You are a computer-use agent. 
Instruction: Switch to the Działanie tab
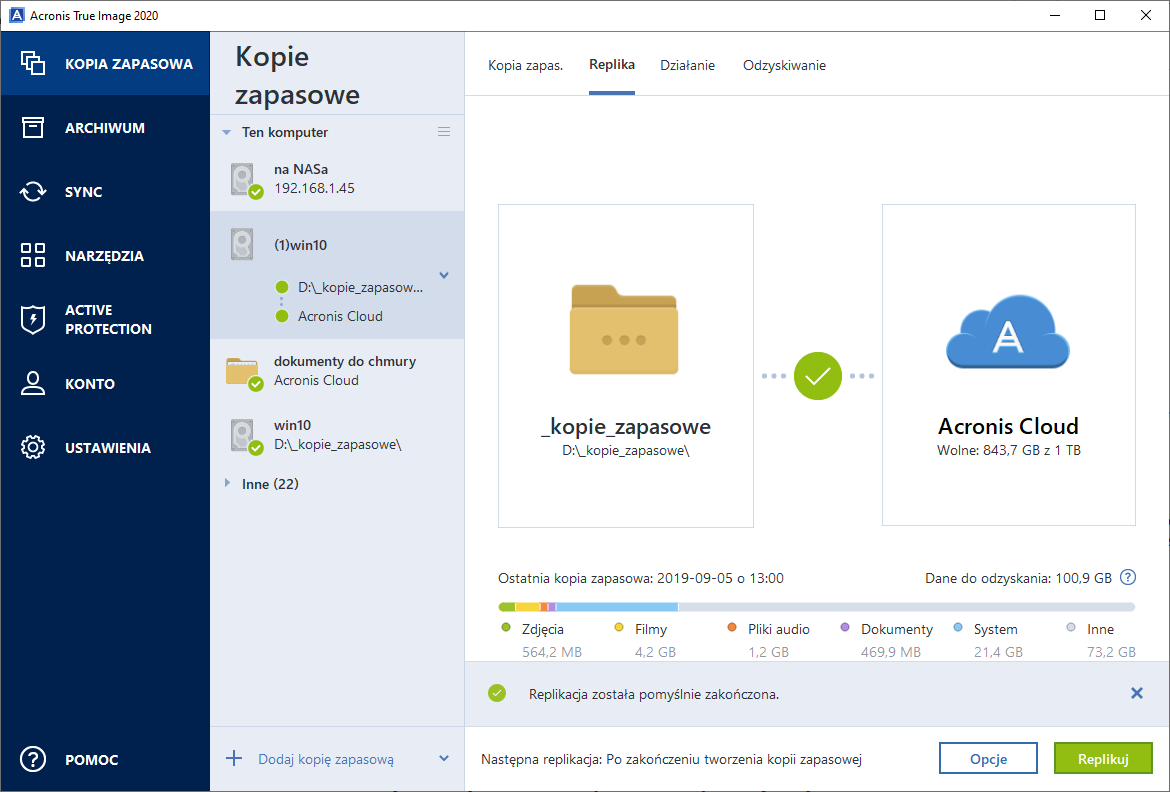[x=687, y=66]
